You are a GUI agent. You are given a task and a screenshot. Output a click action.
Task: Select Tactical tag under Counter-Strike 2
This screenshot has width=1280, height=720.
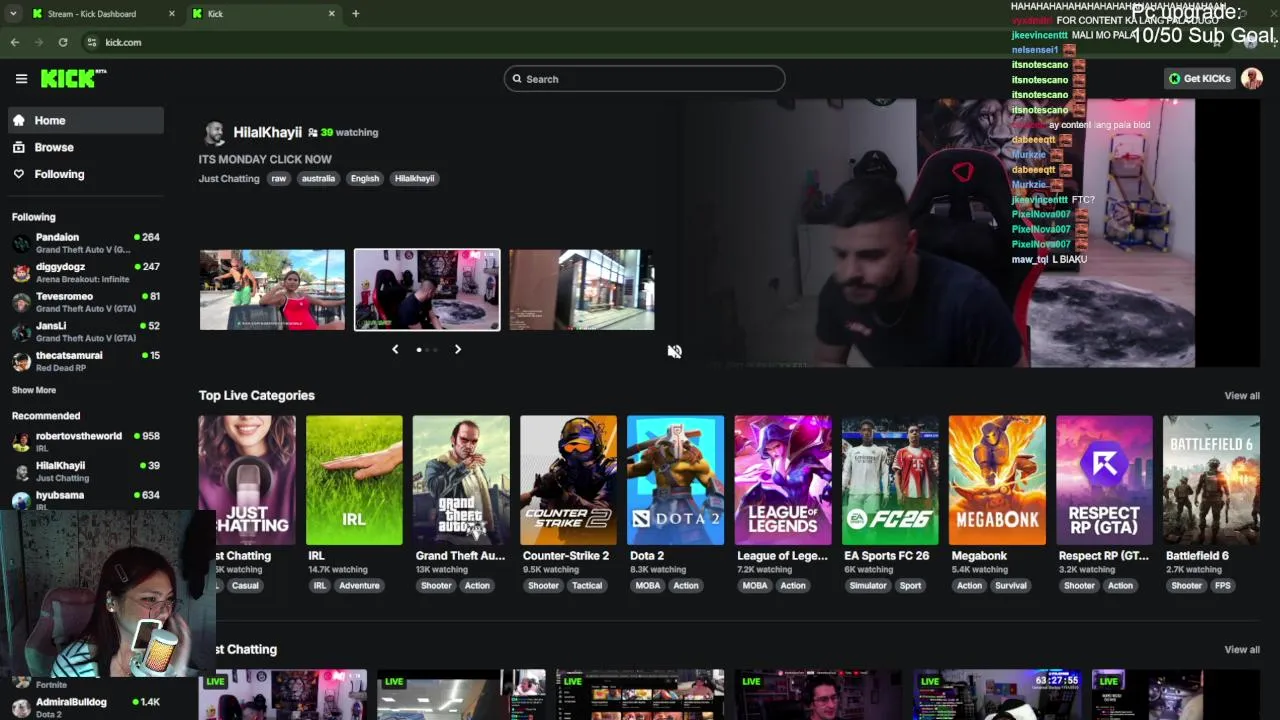587,586
